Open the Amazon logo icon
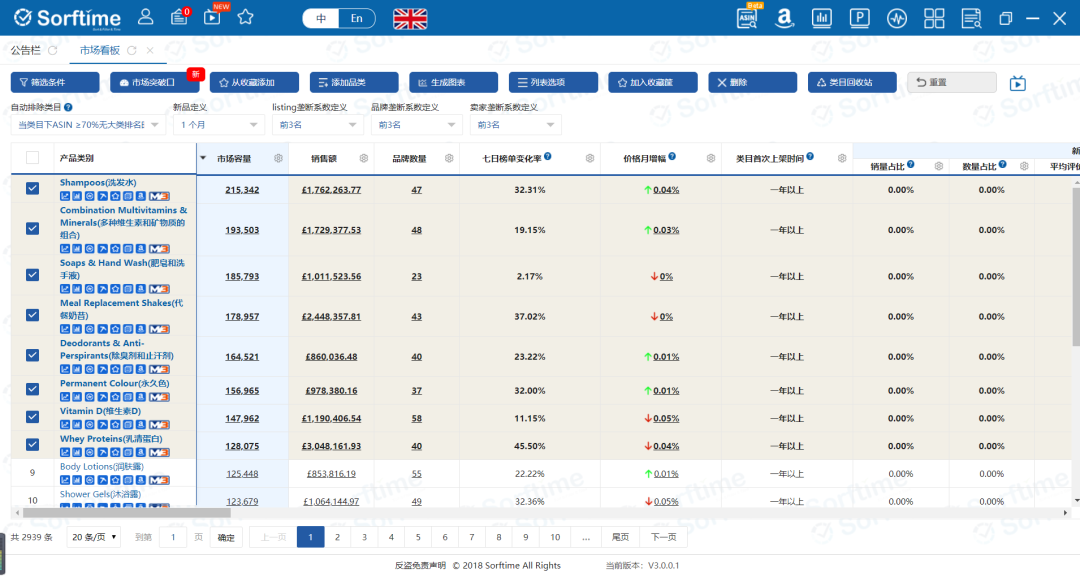Viewport: 1080px width, 577px height. pyautogui.click(x=784, y=18)
